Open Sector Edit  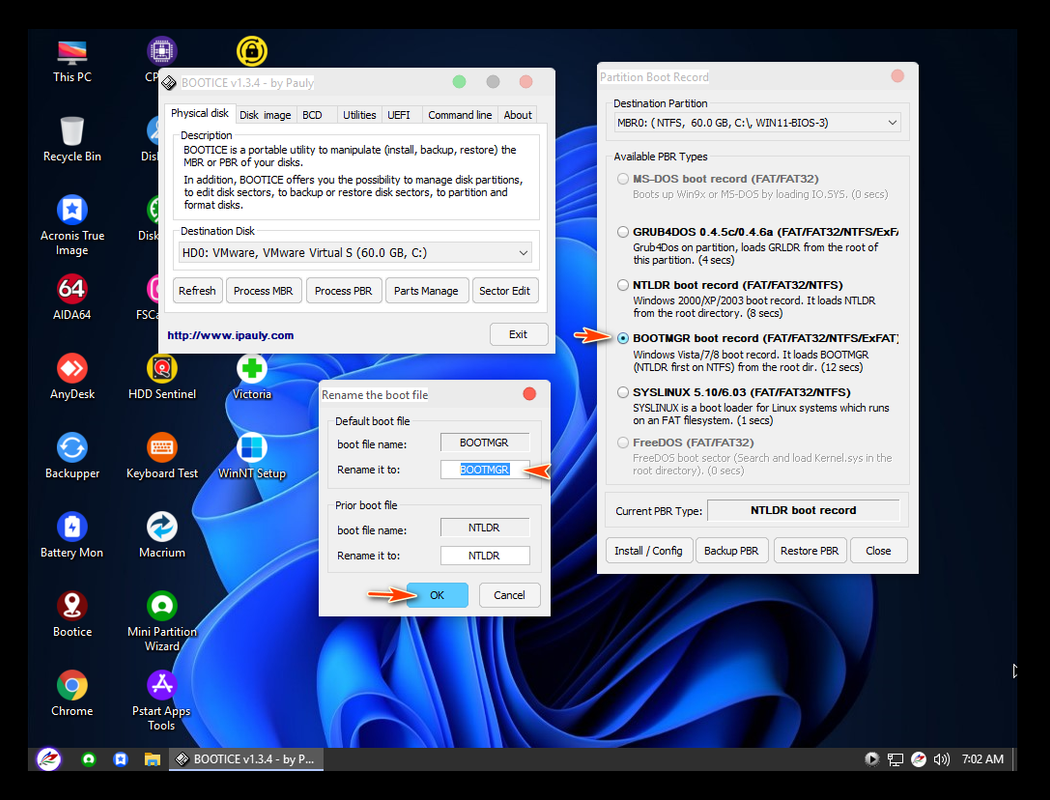coord(505,291)
